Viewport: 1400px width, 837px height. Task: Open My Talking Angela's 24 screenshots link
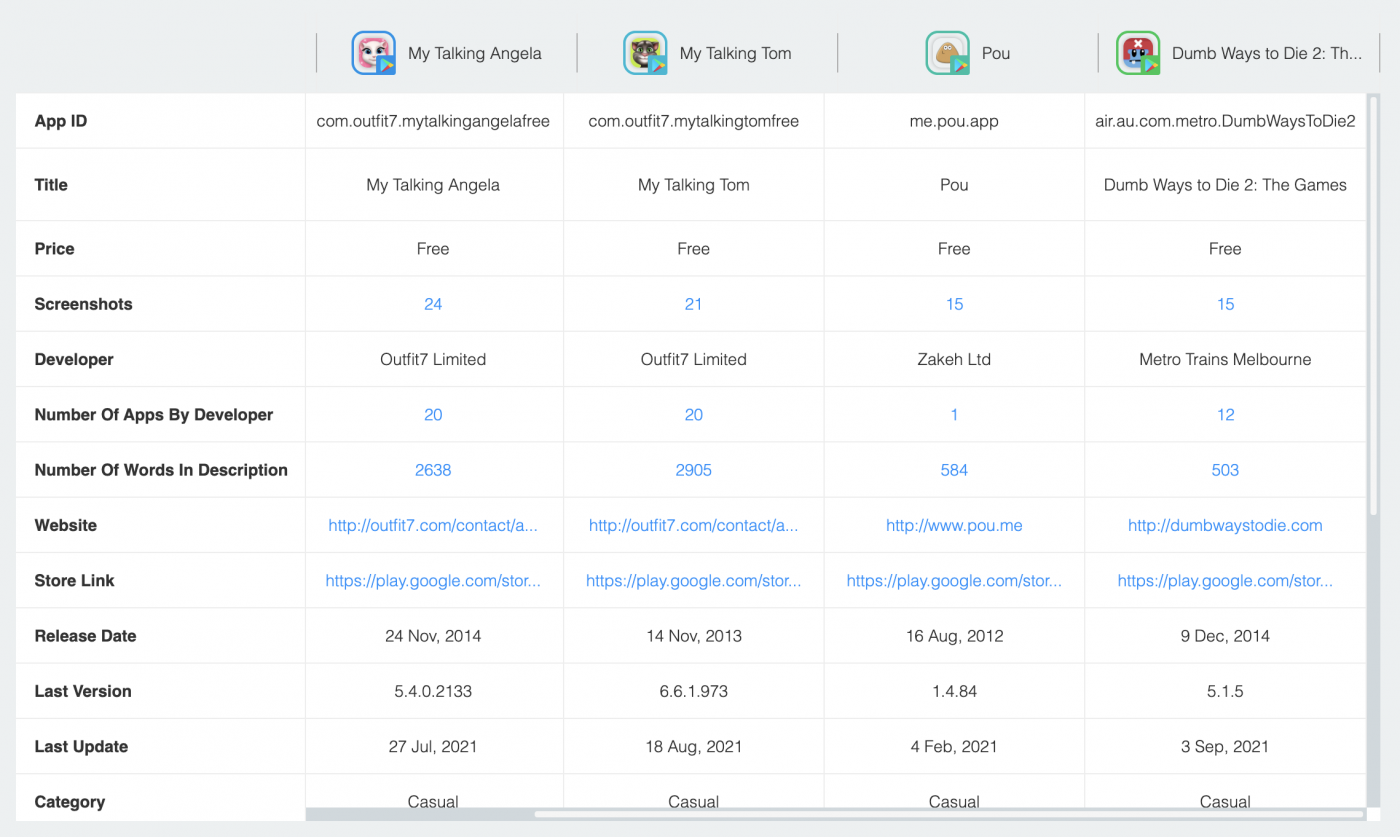[433, 304]
